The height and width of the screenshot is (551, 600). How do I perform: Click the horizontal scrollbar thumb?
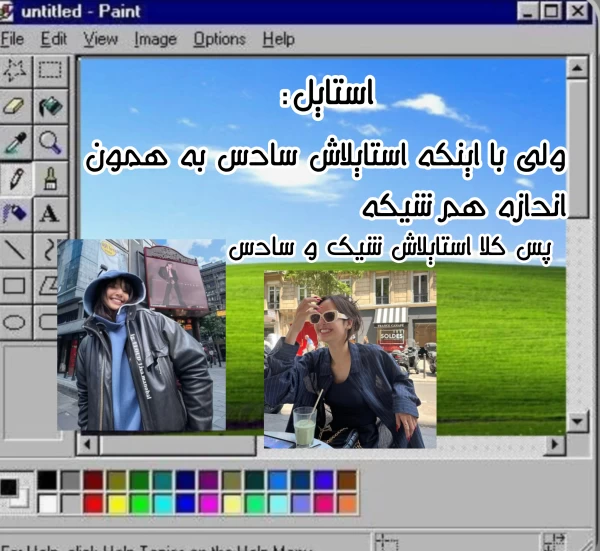click(178, 445)
